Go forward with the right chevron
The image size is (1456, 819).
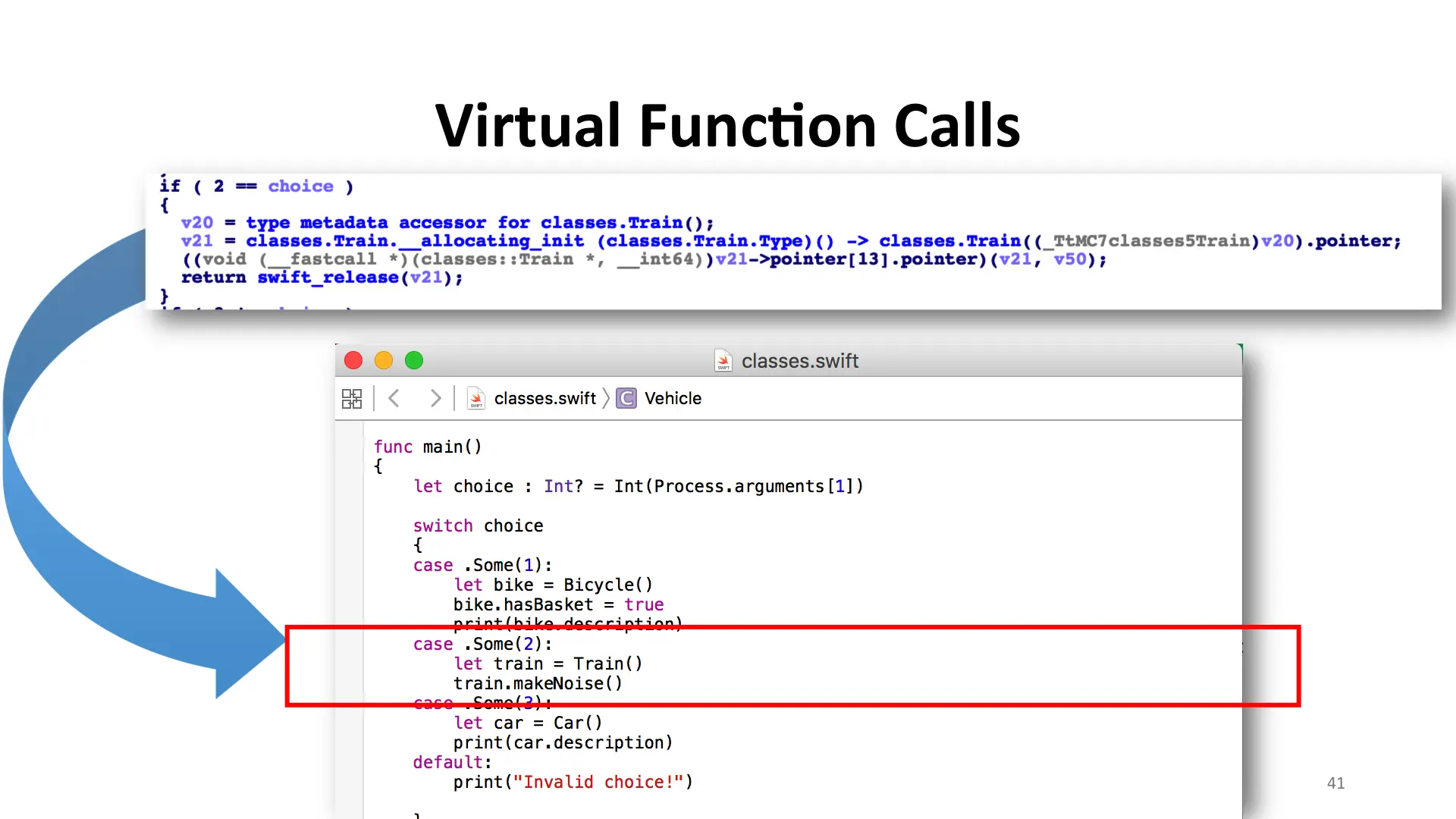[x=435, y=399]
